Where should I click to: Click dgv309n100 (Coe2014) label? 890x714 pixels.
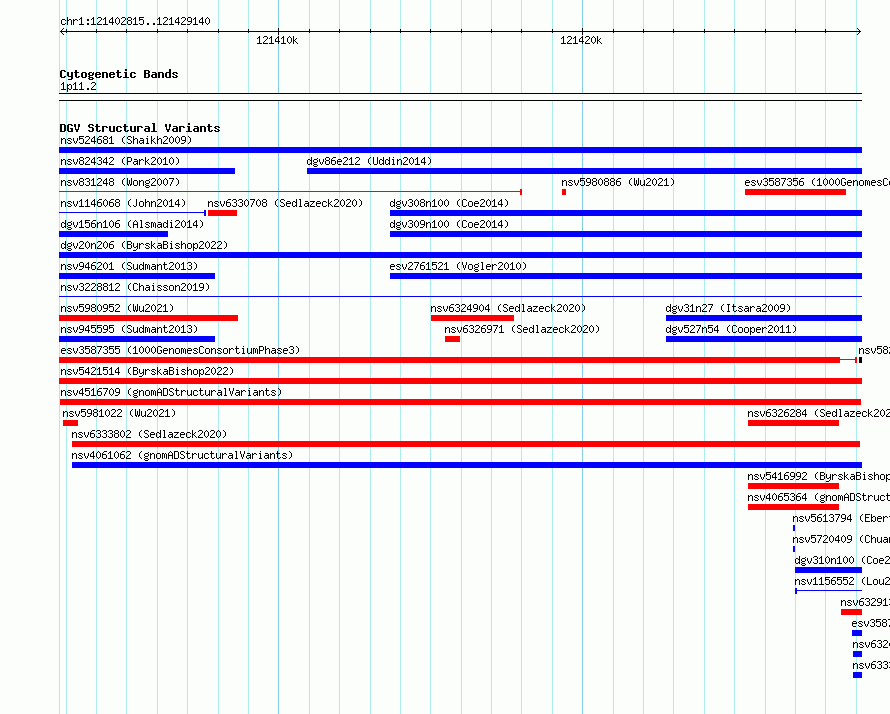449,224
